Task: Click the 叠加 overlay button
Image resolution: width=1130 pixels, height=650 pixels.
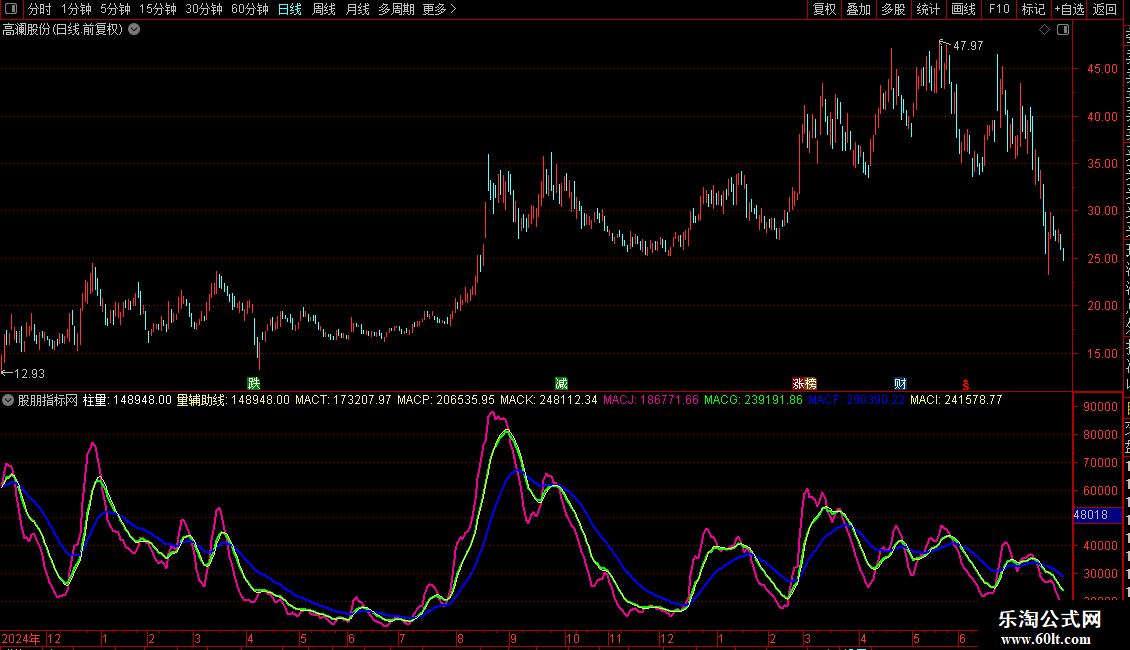Action: coord(859,9)
